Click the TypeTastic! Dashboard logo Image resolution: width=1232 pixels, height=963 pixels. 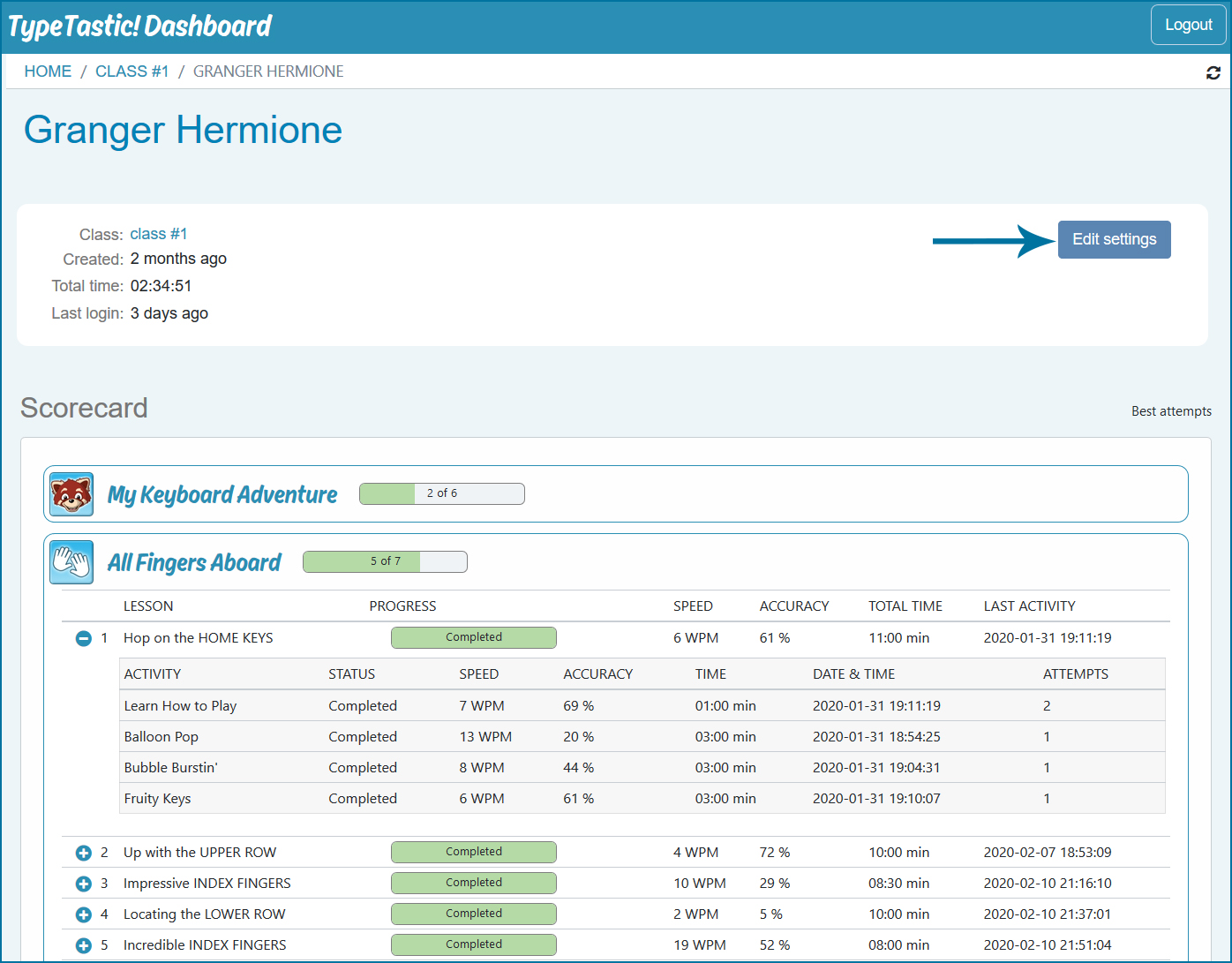(x=140, y=26)
